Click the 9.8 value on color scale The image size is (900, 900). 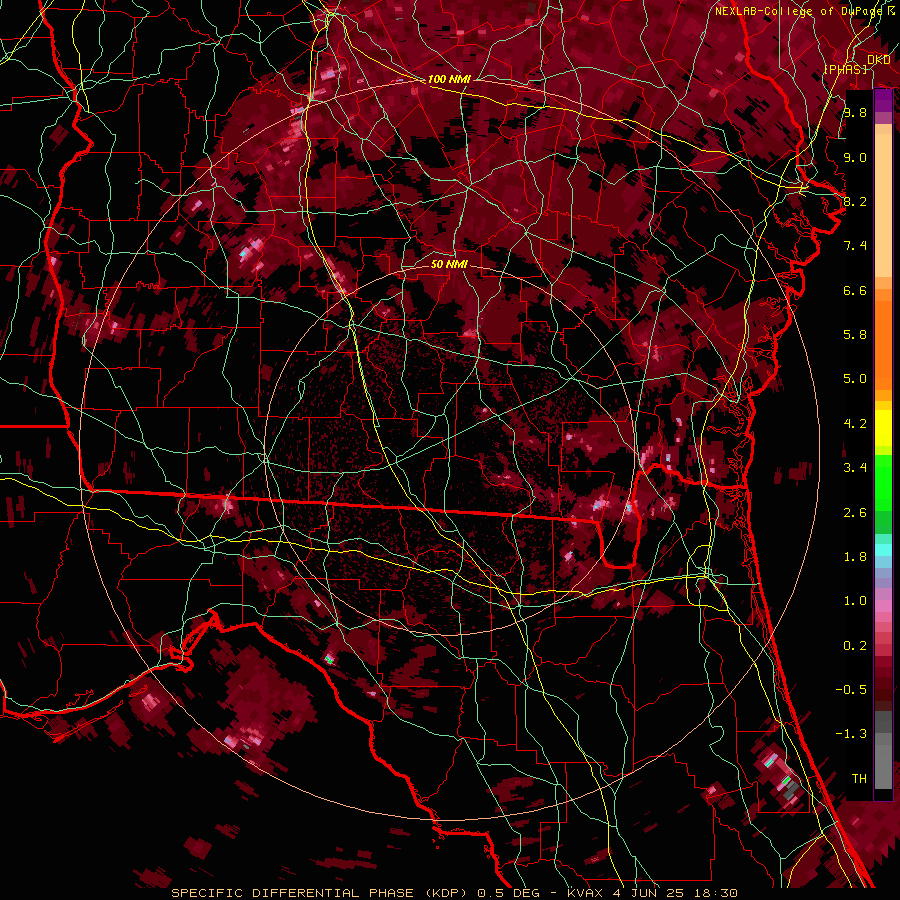click(x=855, y=112)
